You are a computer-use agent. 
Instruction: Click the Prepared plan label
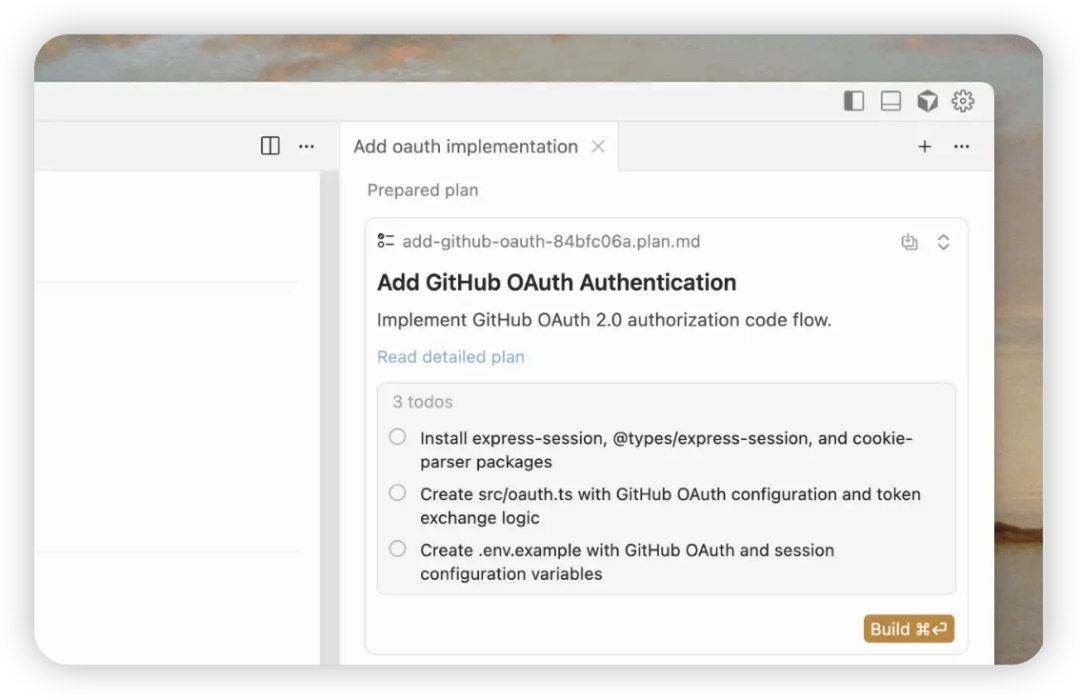tap(422, 190)
